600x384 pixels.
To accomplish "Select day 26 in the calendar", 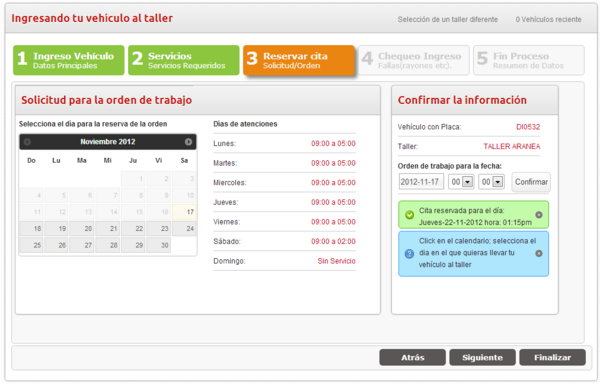I will point(57,245).
